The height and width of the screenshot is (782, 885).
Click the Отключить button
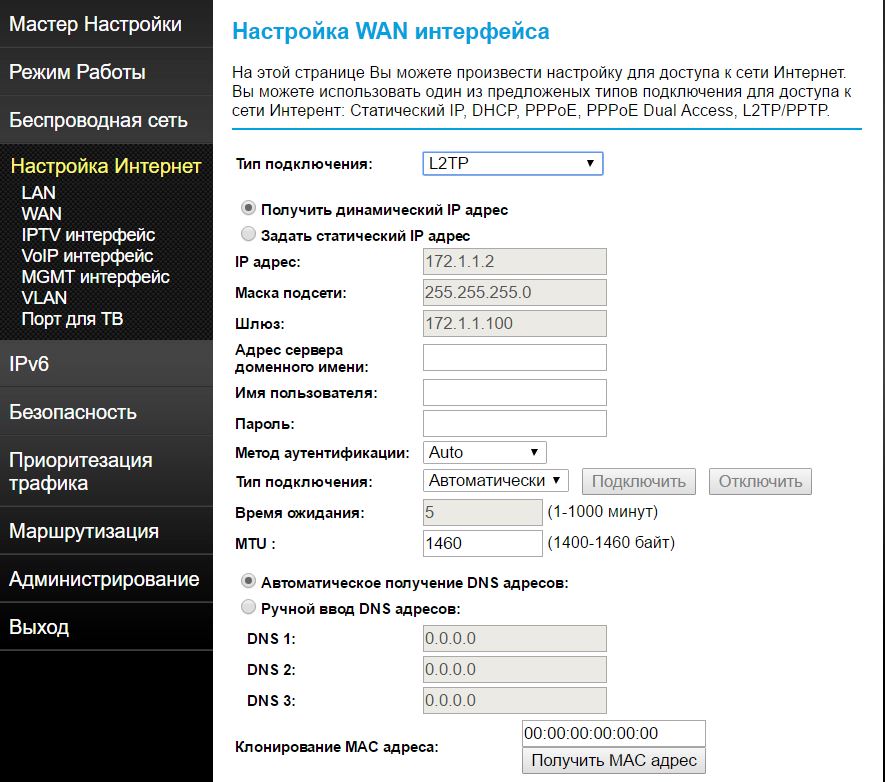tap(760, 481)
